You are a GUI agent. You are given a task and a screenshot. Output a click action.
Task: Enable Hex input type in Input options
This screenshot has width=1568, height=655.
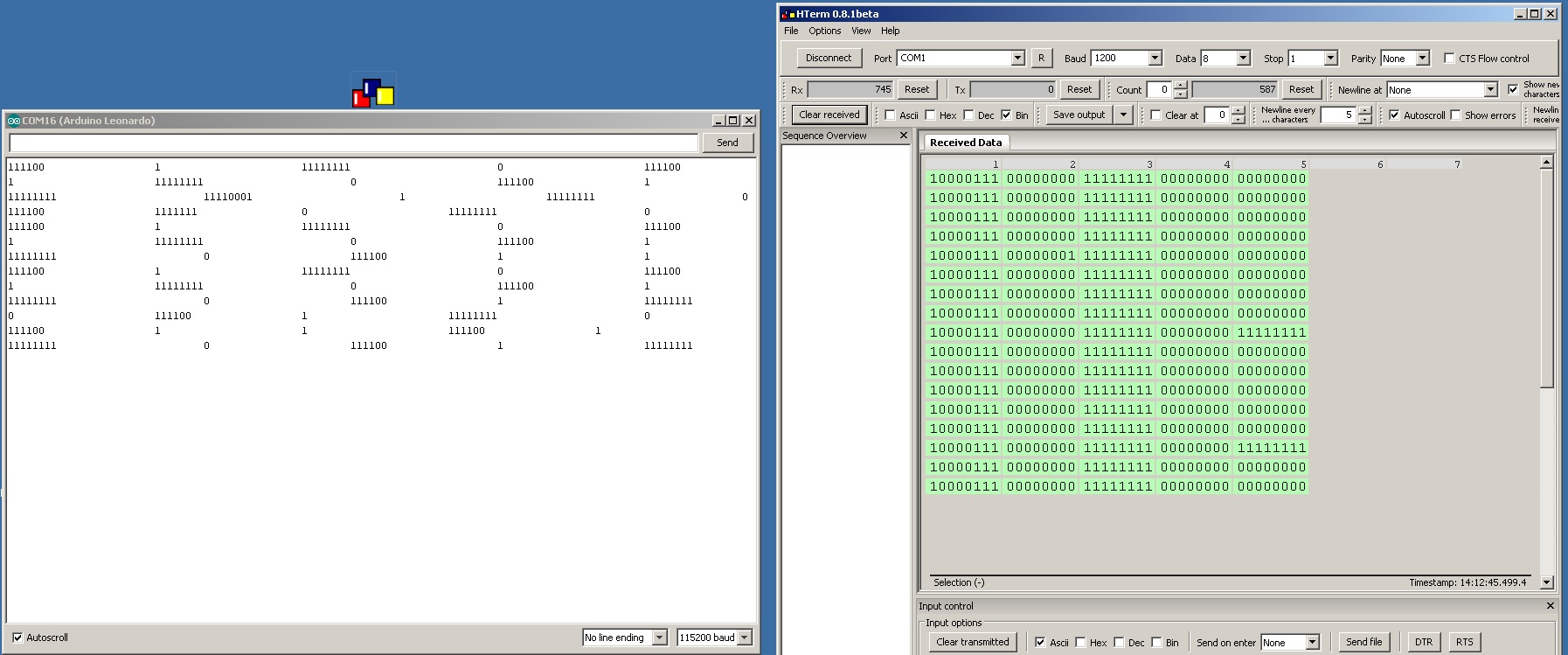[1080, 642]
